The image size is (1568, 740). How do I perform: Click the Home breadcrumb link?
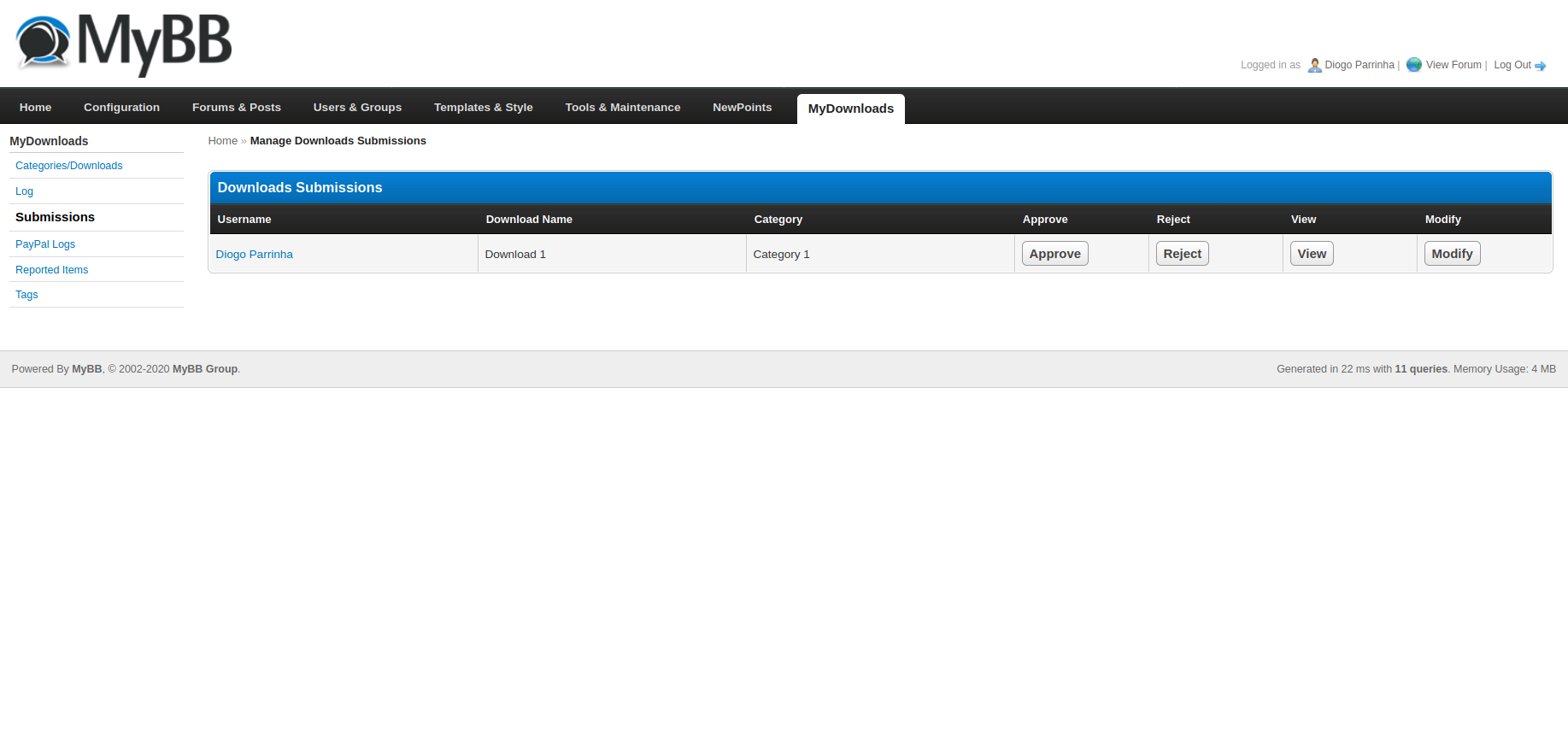pyautogui.click(x=223, y=141)
